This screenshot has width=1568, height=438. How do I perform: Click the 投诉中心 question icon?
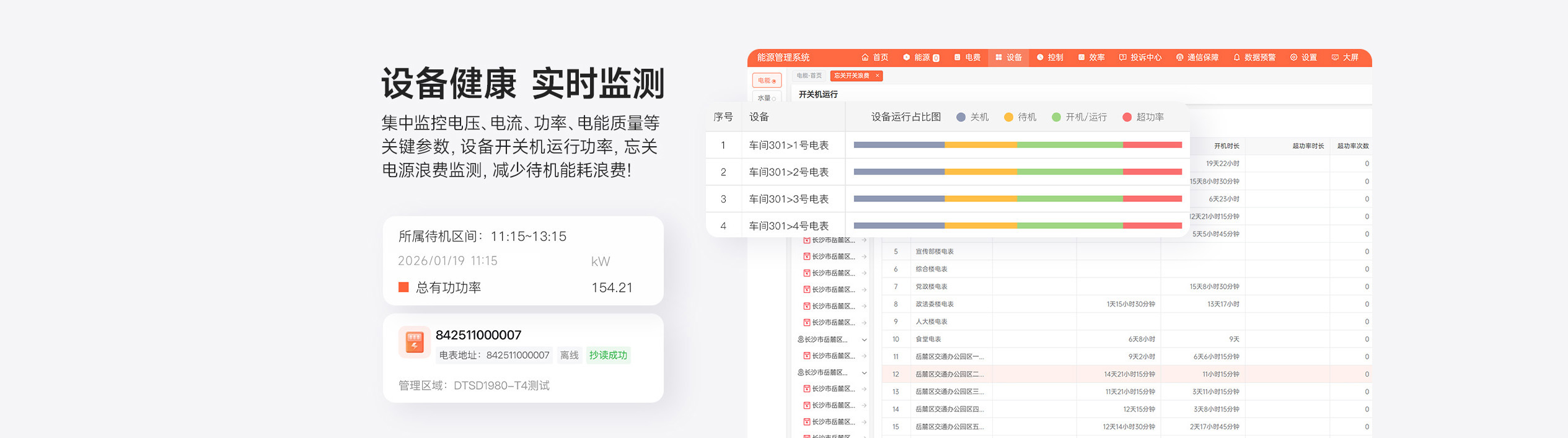point(1122,58)
